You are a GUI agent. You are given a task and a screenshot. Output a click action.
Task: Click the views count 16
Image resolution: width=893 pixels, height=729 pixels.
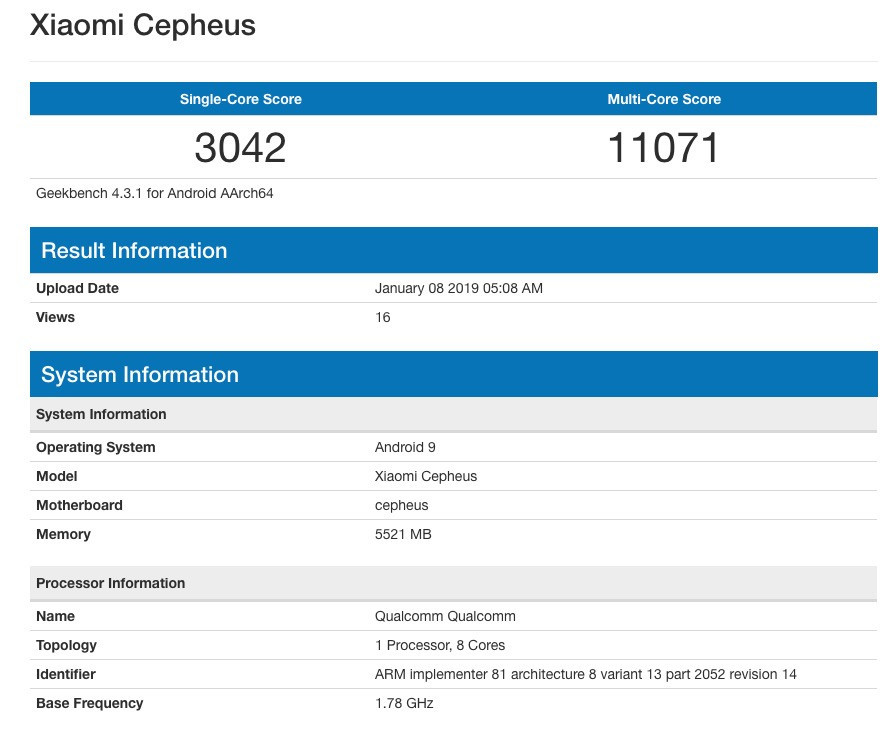pyautogui.click(x=383, y=317)
